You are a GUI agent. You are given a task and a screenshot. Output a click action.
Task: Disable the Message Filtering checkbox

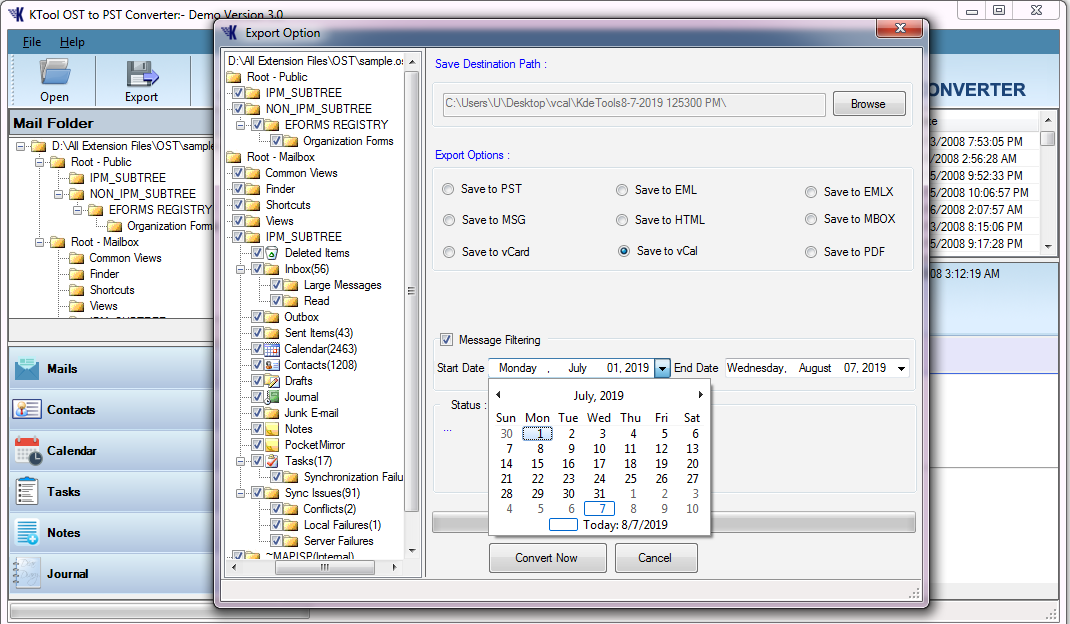pos(446,339)
